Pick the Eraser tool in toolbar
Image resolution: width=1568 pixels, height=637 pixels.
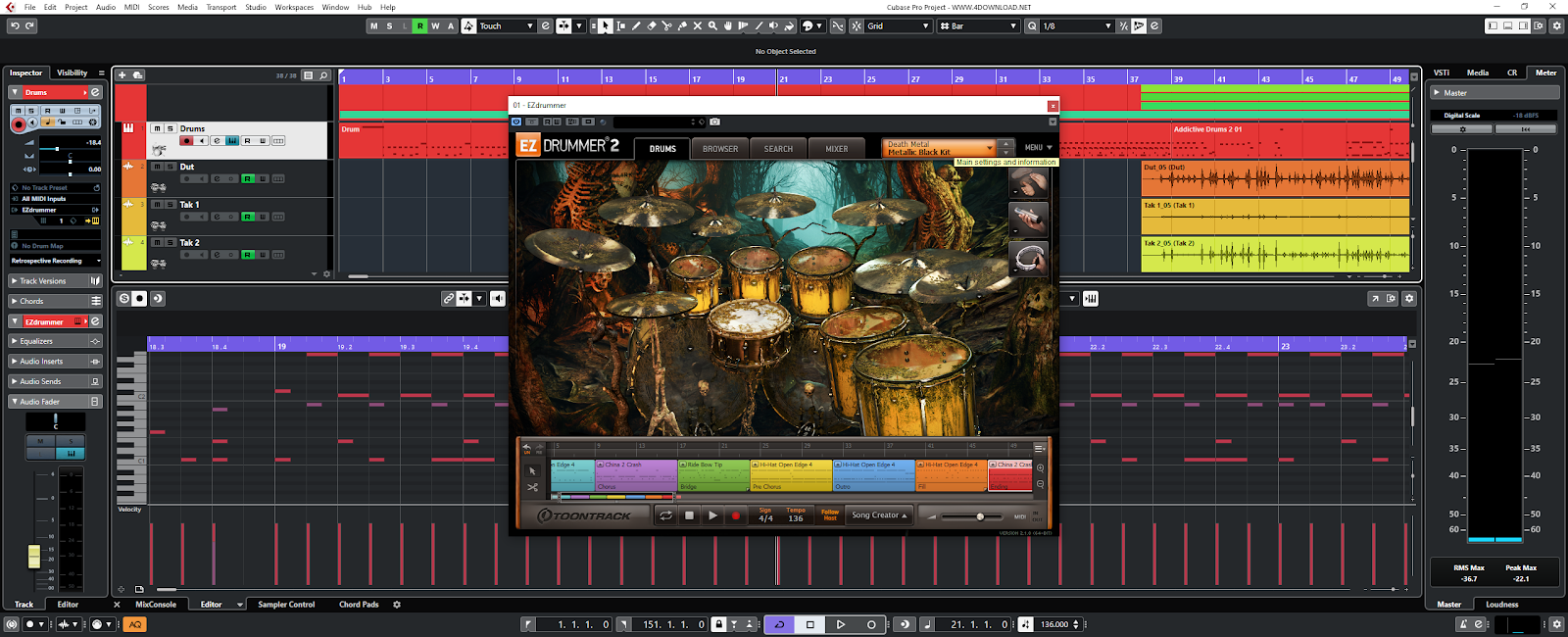click(x=652, y=26)
